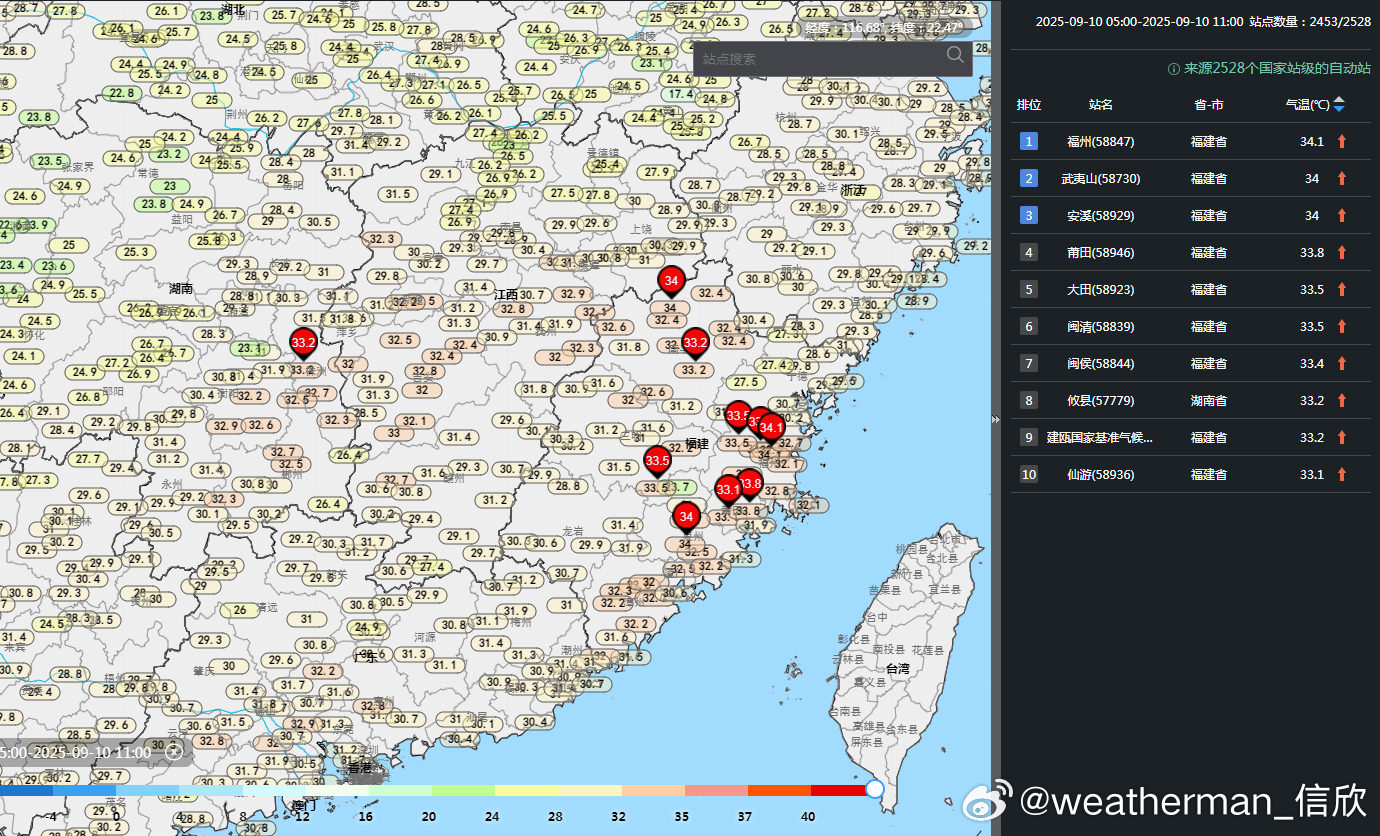Click the up-arrow in the 闽侯(58844) row

coord(1342,363)
